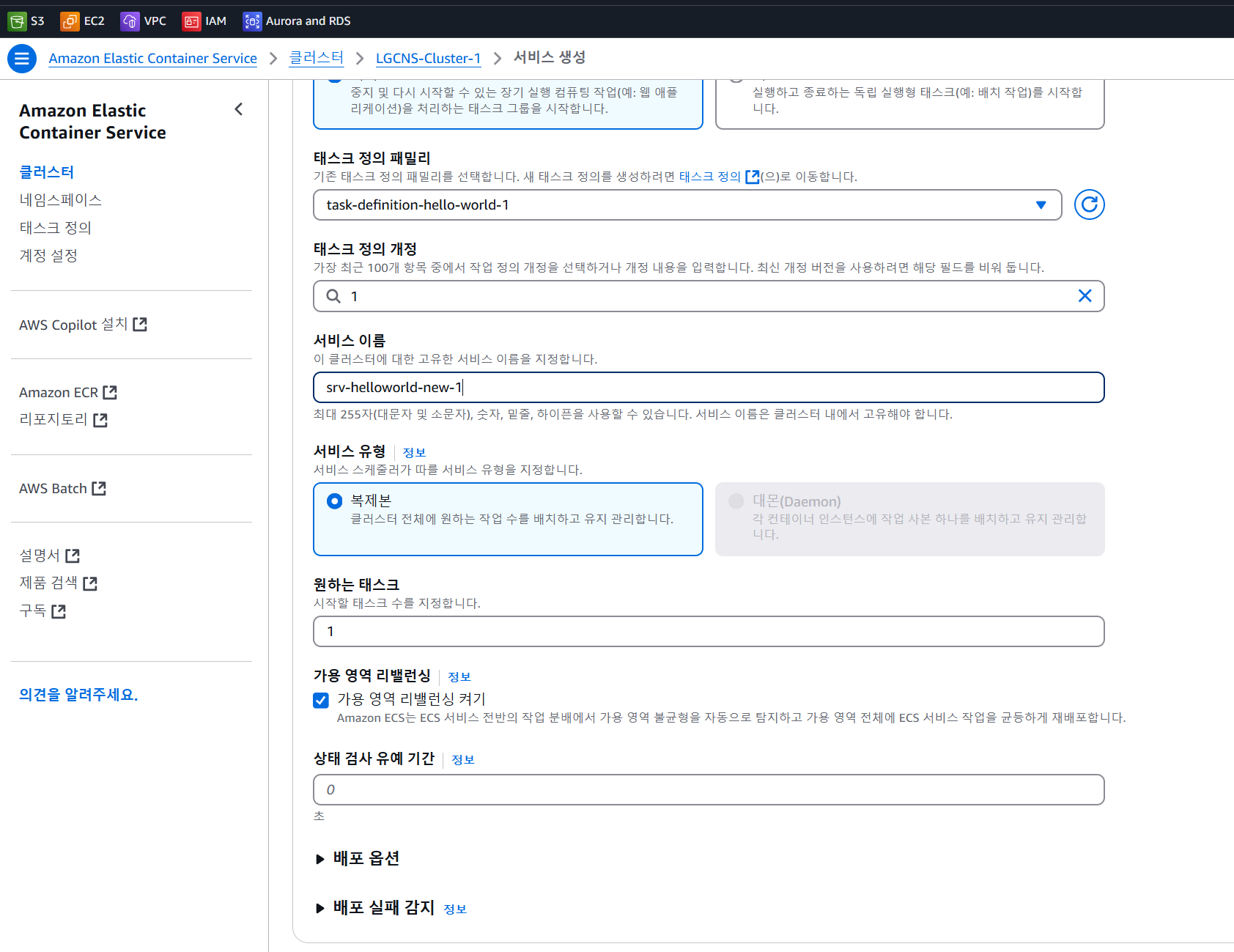Clear the task definition revision field
Screen dimensions: 1234x952
tap(1085, 296)
